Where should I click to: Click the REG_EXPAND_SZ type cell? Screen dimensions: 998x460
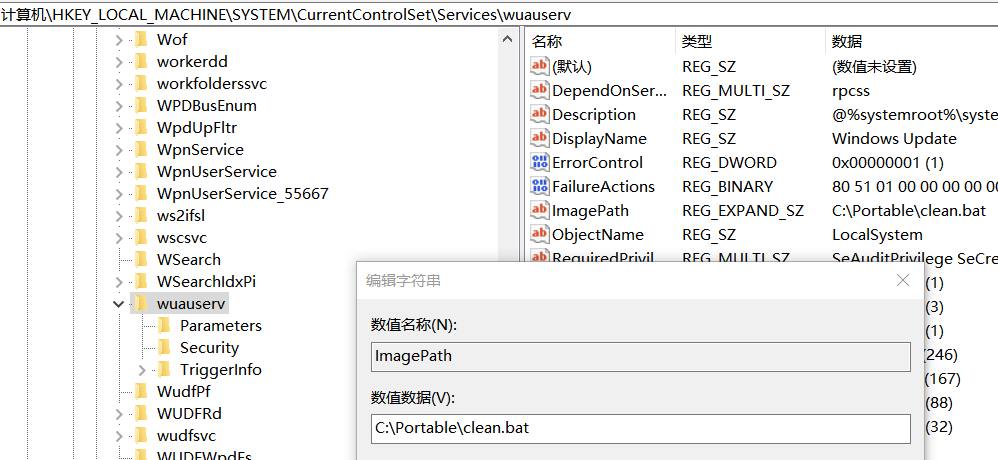[x=743, y=211]
